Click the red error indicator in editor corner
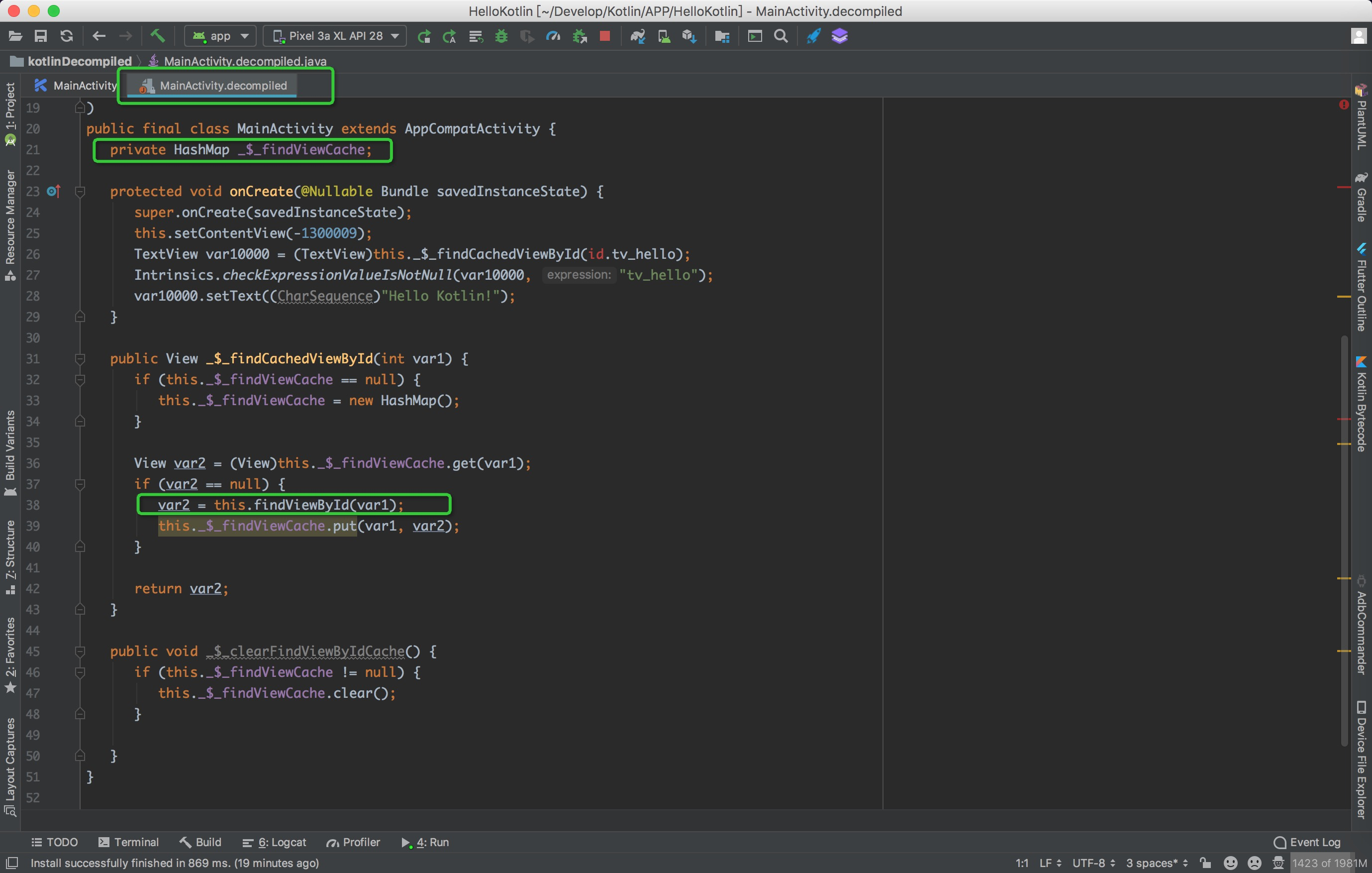The width and height of the screenshot is (1372, 873). point(1344,105)
